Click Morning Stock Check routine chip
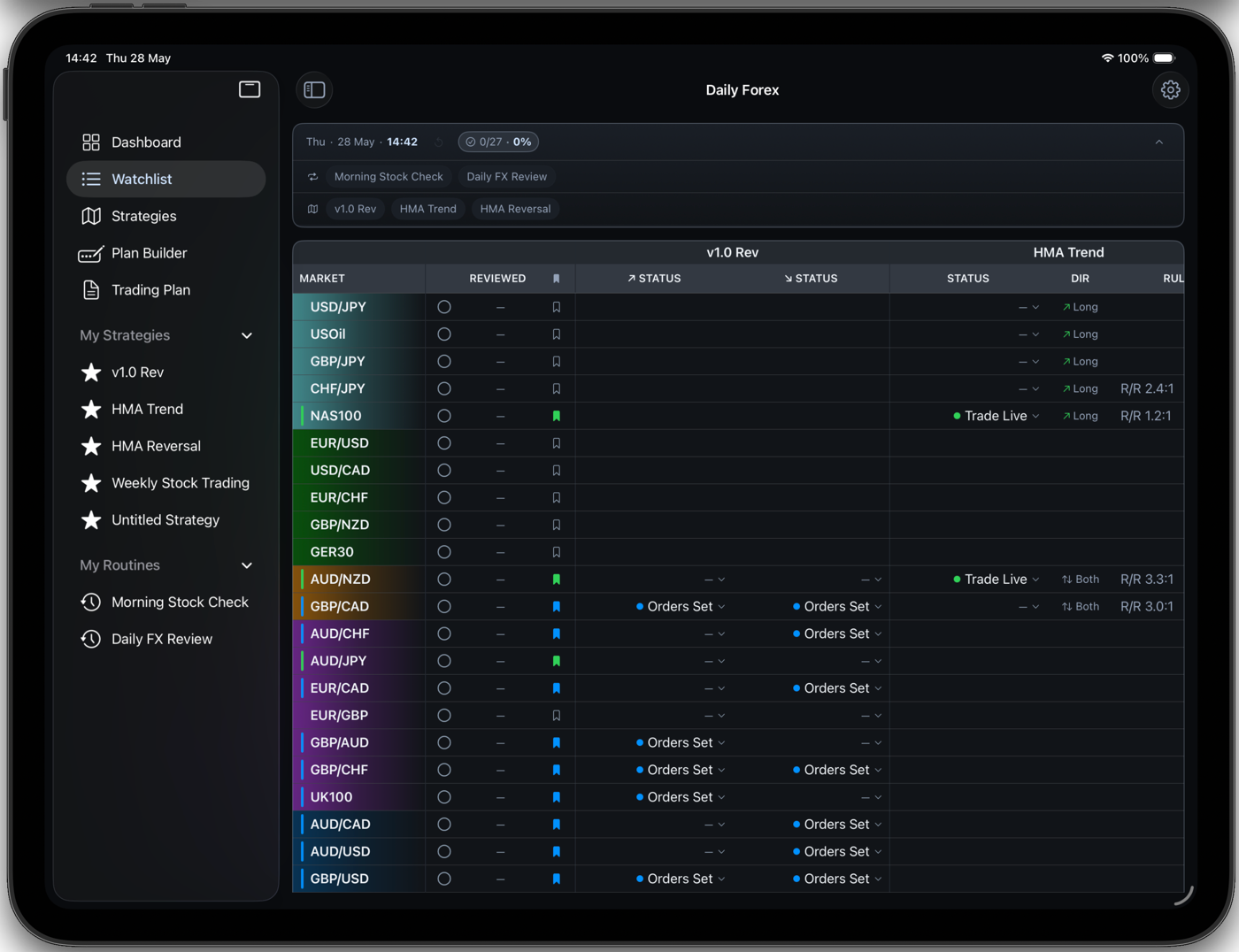Image resolution: width=1239 pixels, height=952 pixels. click(389, 177)
